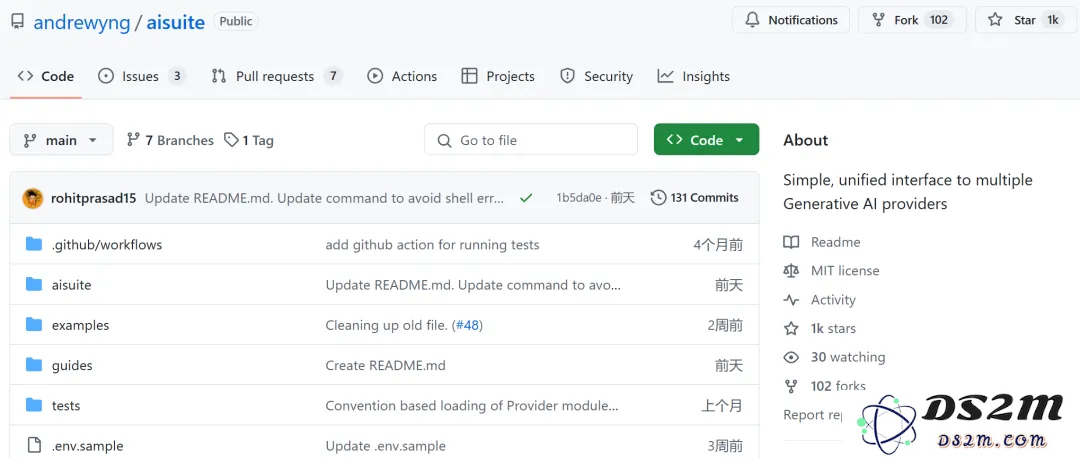This screenshot has width=1080, height=458.
Task: Open rohitprasad15 commit author link
Action: [94, 198]
